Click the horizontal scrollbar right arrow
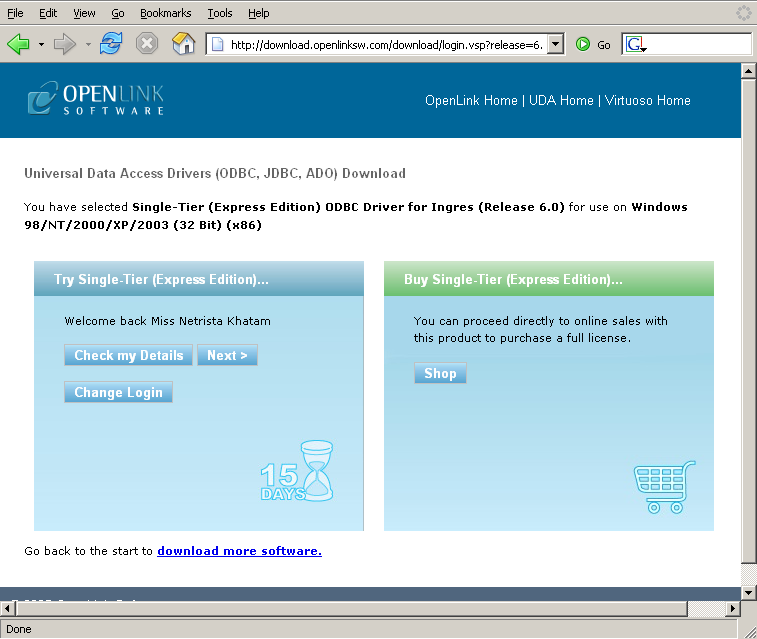757x639 pixels. click(x=733, y=609)
